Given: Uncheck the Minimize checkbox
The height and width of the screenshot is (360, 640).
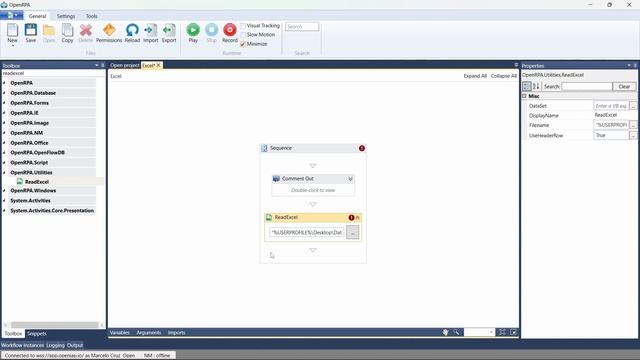Looking at the screenshot, I should tap(243, 44).
